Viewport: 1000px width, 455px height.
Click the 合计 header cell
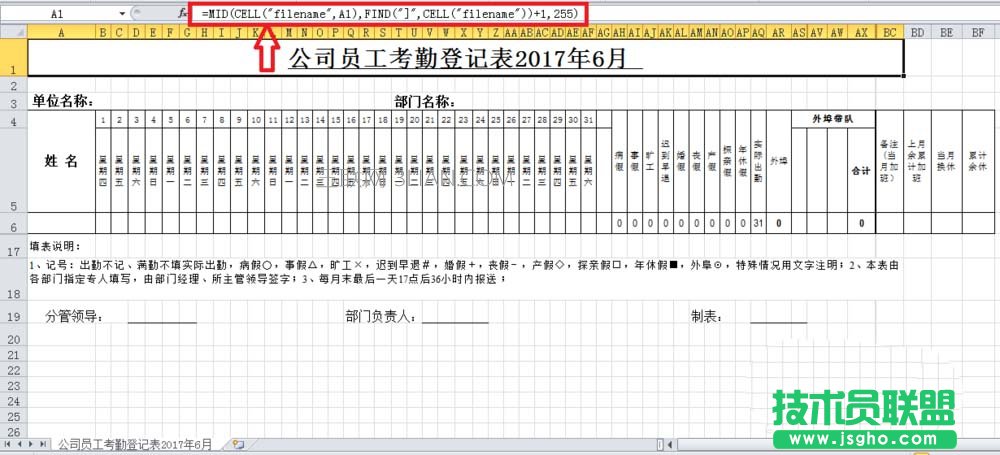coord(861,170)
